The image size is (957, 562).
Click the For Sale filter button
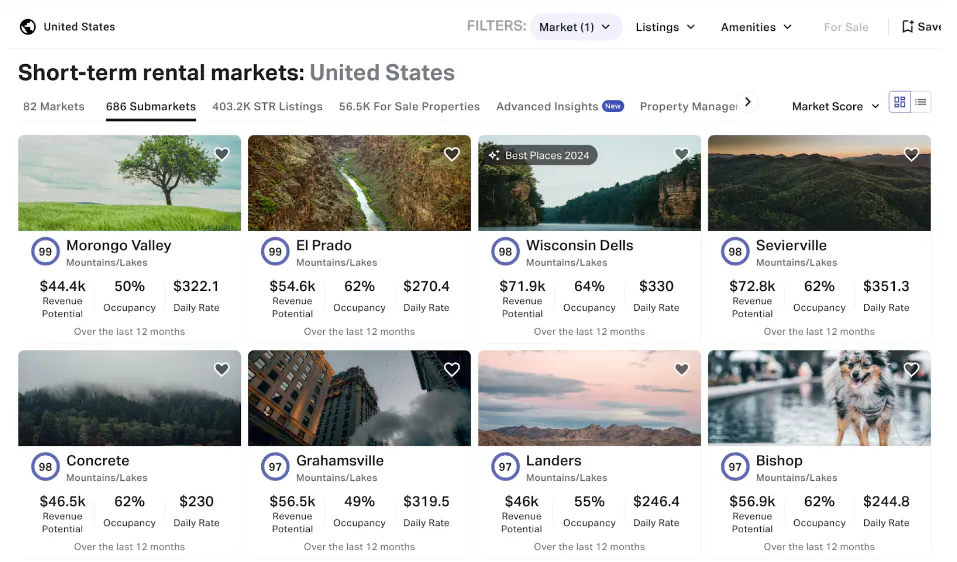pyautogui.click(x=846, y=27)
